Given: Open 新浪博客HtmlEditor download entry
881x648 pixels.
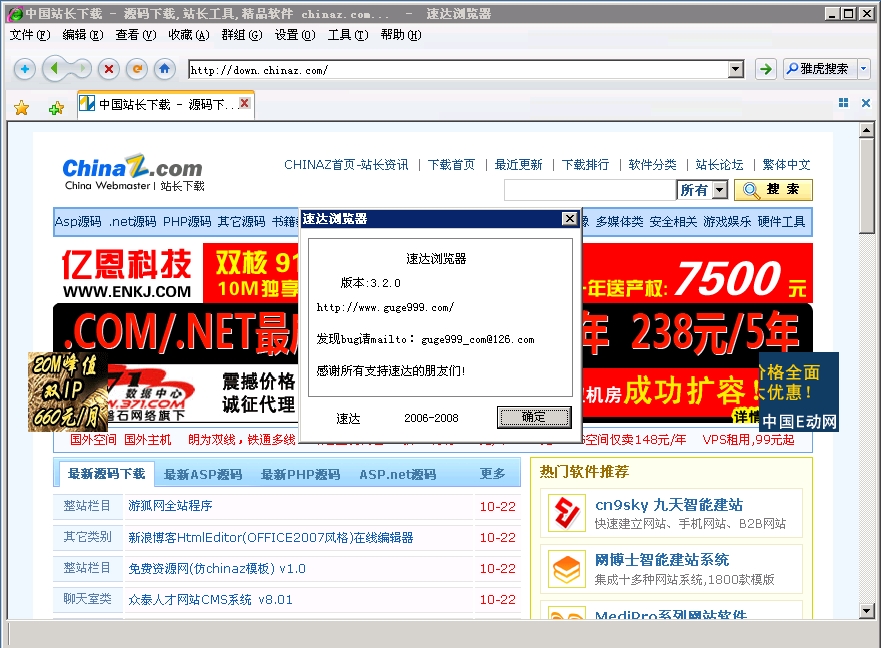Looking at the screenshot, I should tap(271, 537).
